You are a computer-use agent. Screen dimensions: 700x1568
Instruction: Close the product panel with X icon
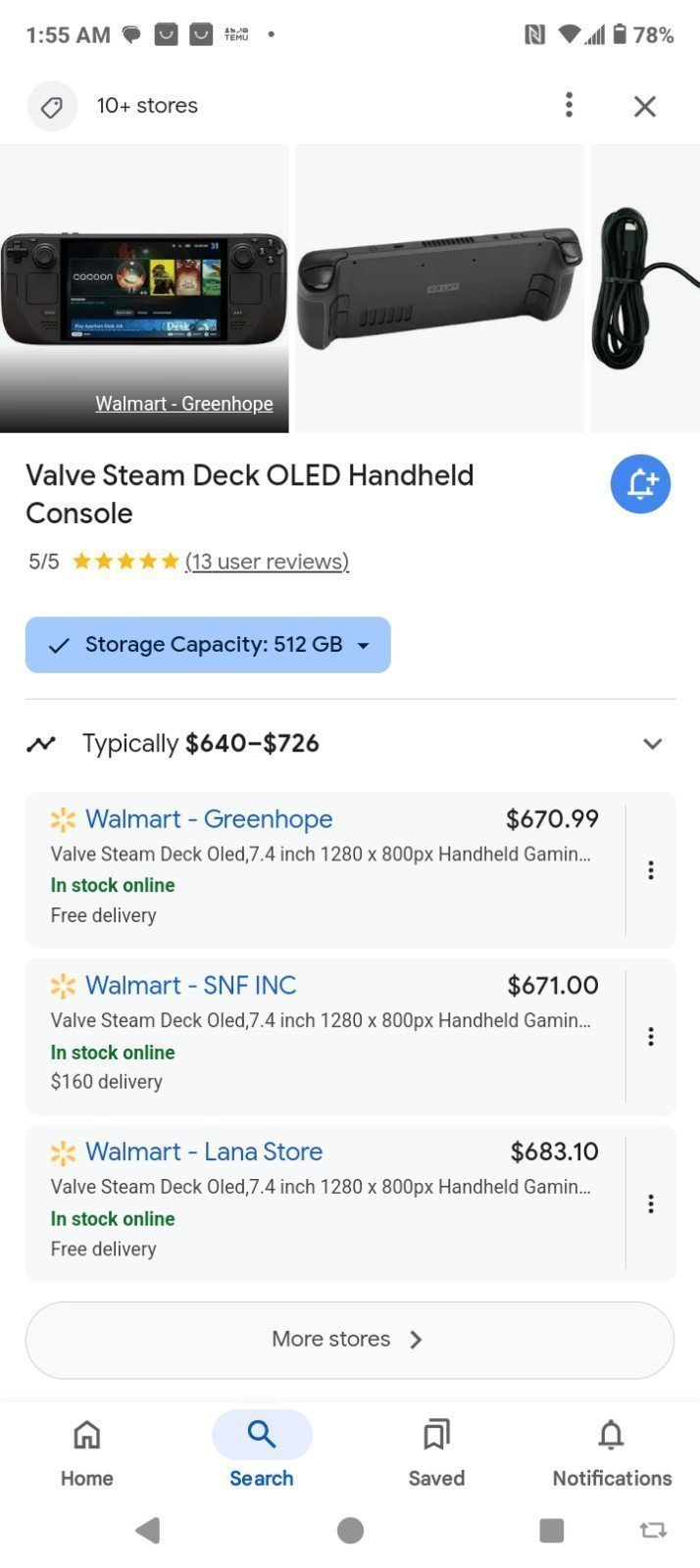644,106
